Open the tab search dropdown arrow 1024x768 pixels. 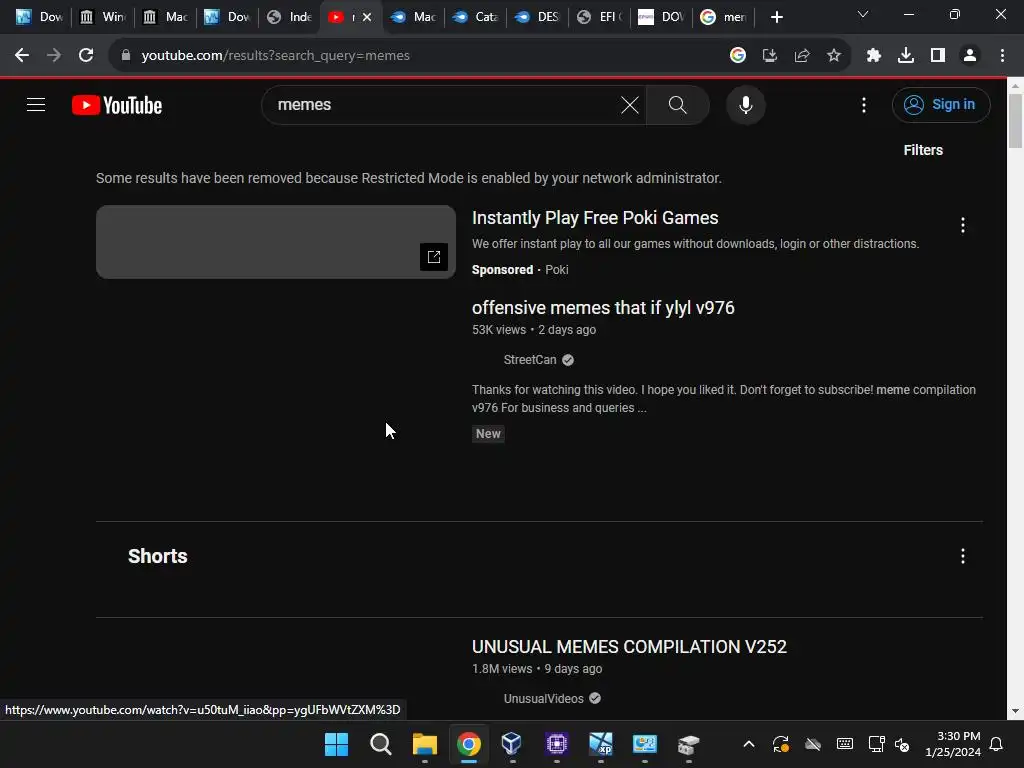pos(862,14)
